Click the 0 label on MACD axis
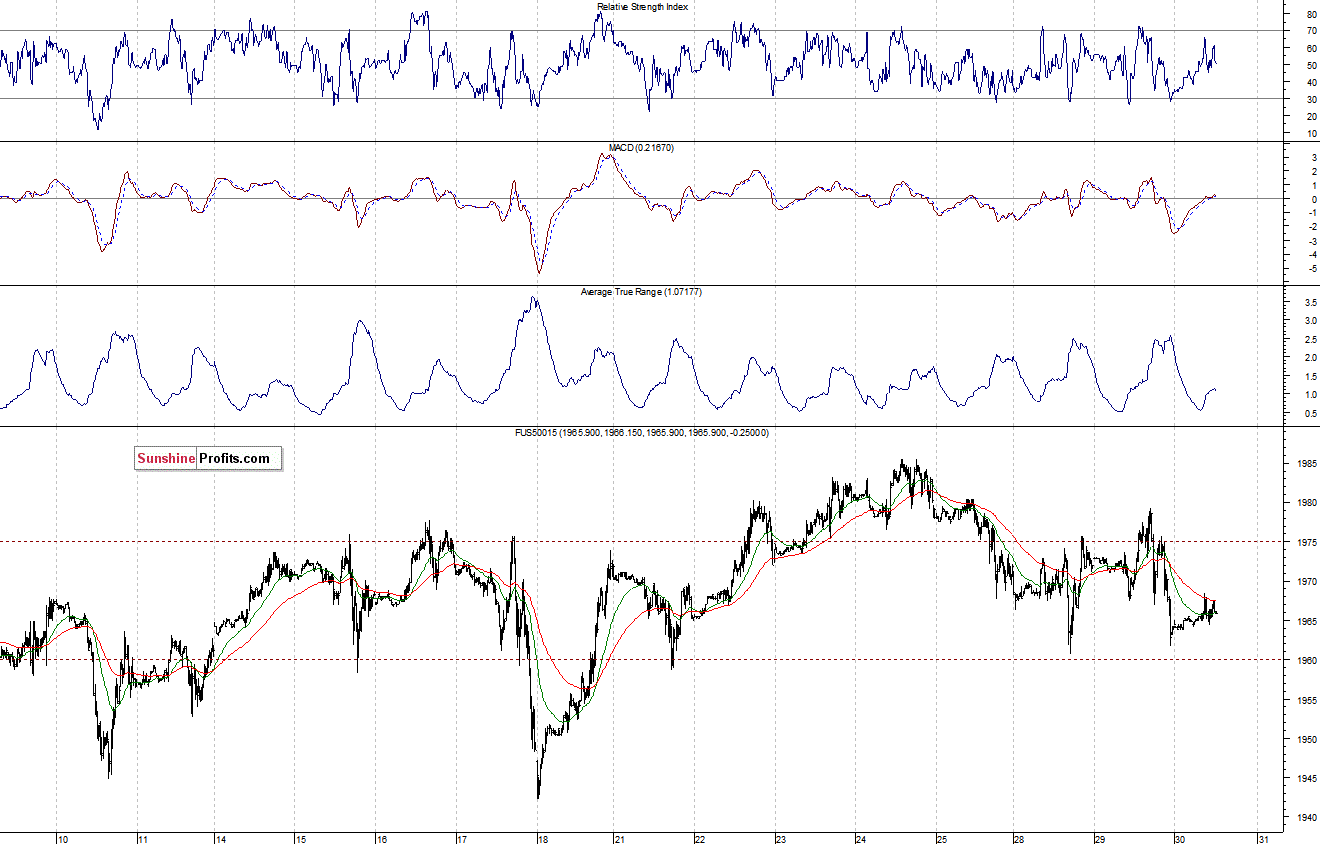The image size is (1320, 844). (1313, 199)
